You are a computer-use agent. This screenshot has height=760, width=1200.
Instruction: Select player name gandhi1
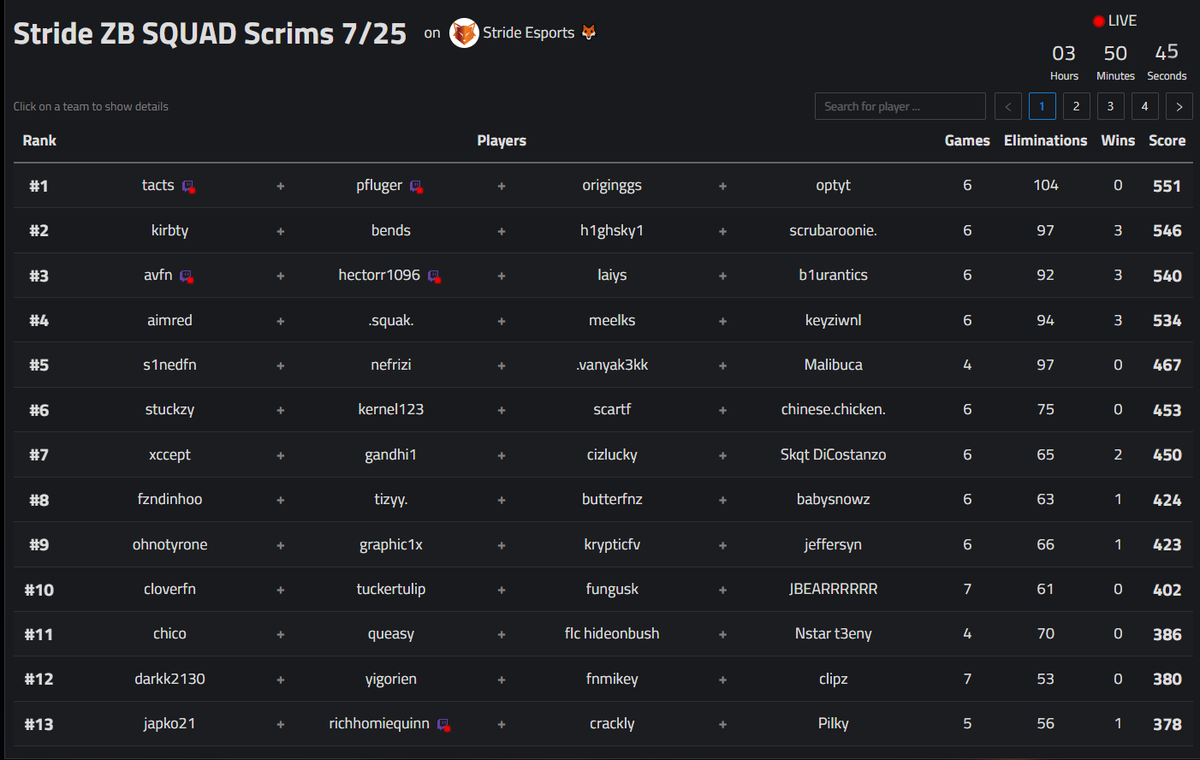click(x=391, y=455)
